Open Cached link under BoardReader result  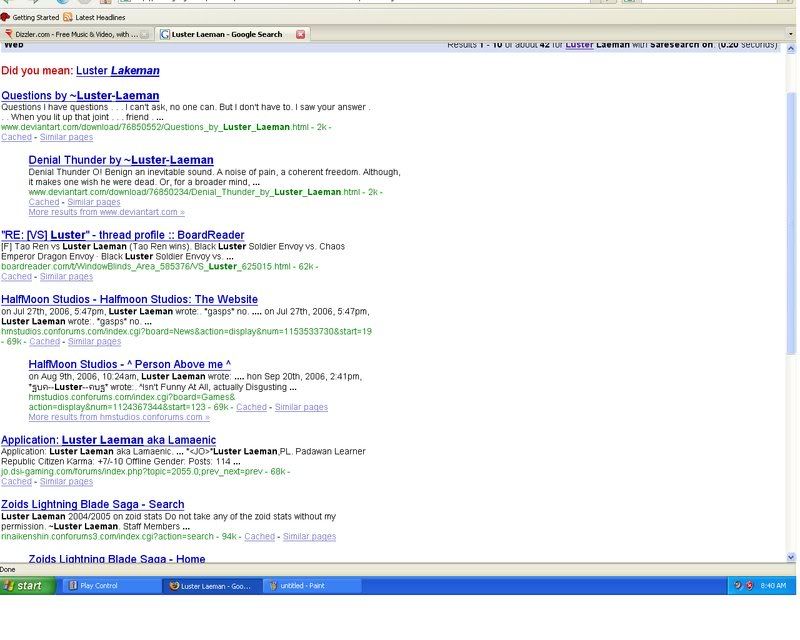16,277
